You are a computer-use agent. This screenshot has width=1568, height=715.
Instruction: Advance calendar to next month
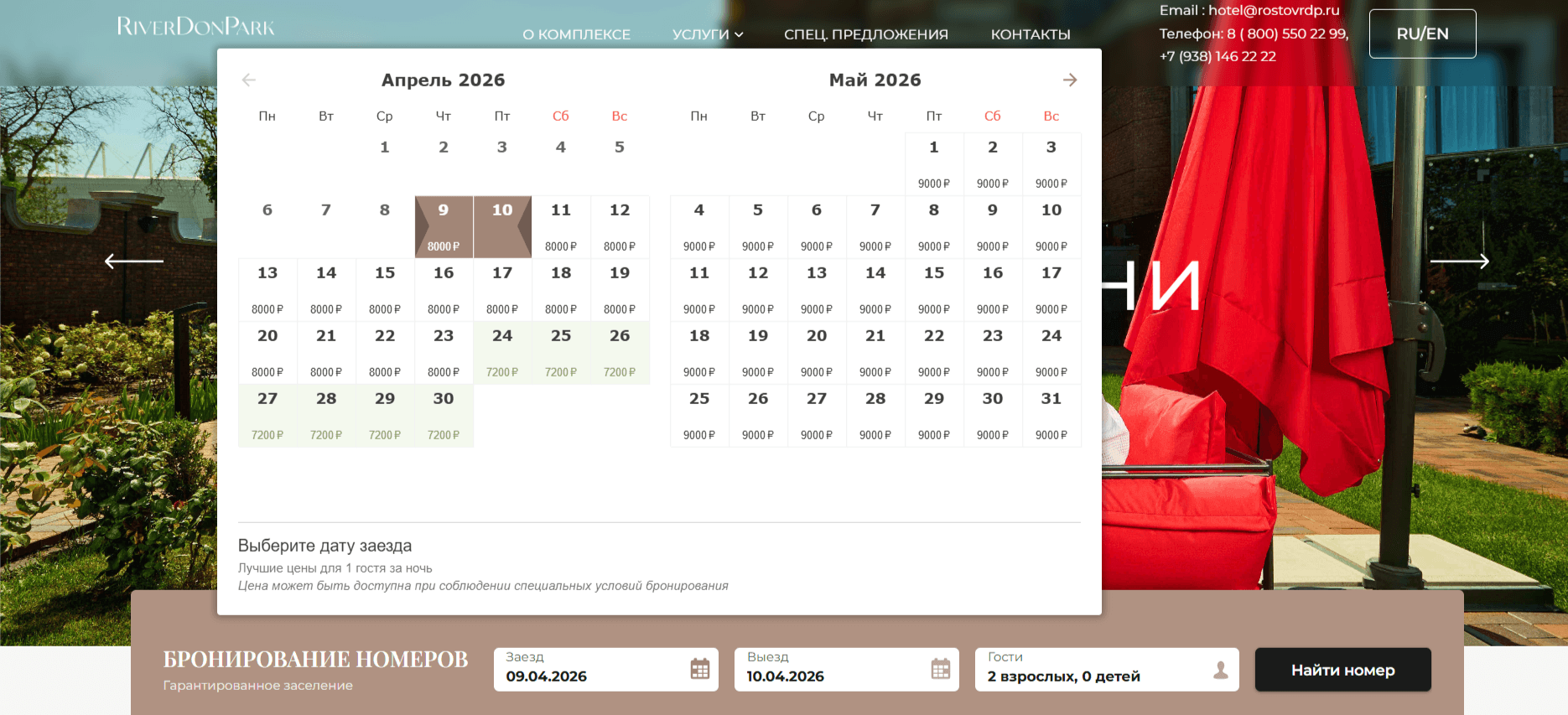1070,80
